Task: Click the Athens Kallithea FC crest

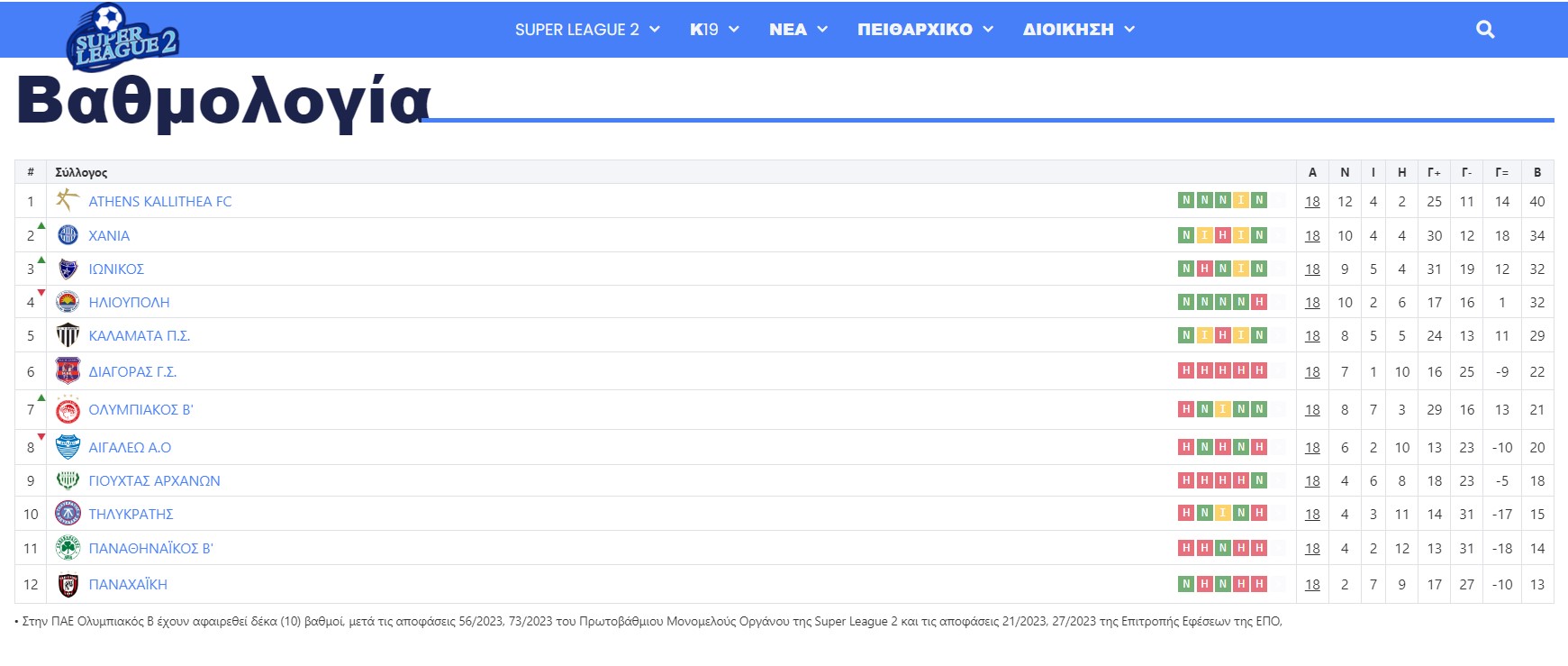Action: [x=68, y=200]
